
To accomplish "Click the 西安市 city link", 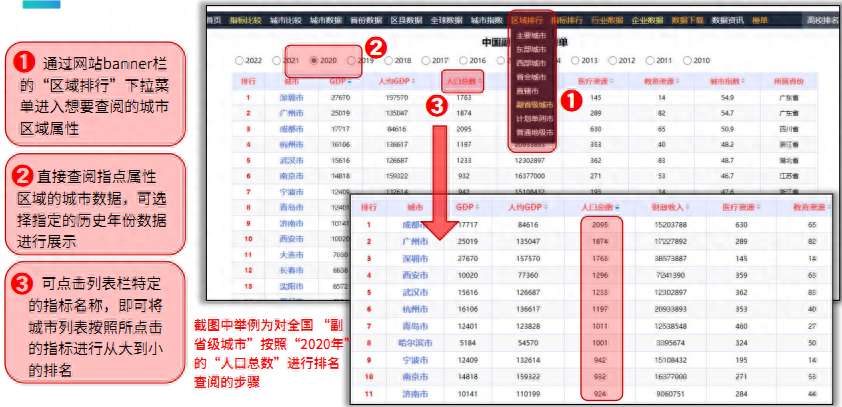I will click(x=415, y=273).
